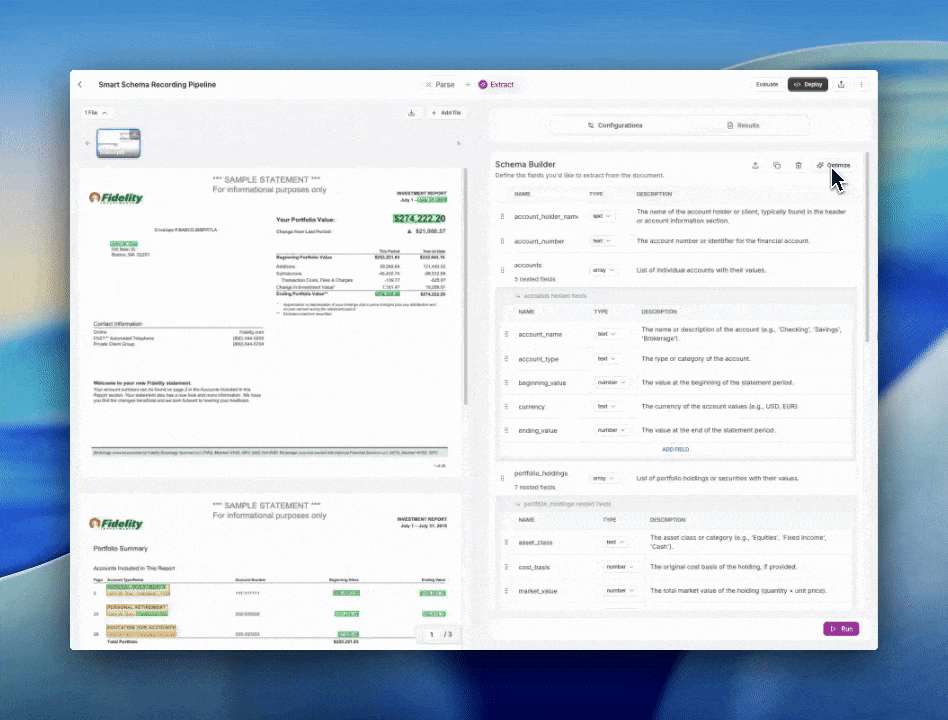Viewport: 948px width, 720px height.
Task: Open the 1 File dropdown filter
Action: (95, 112)
